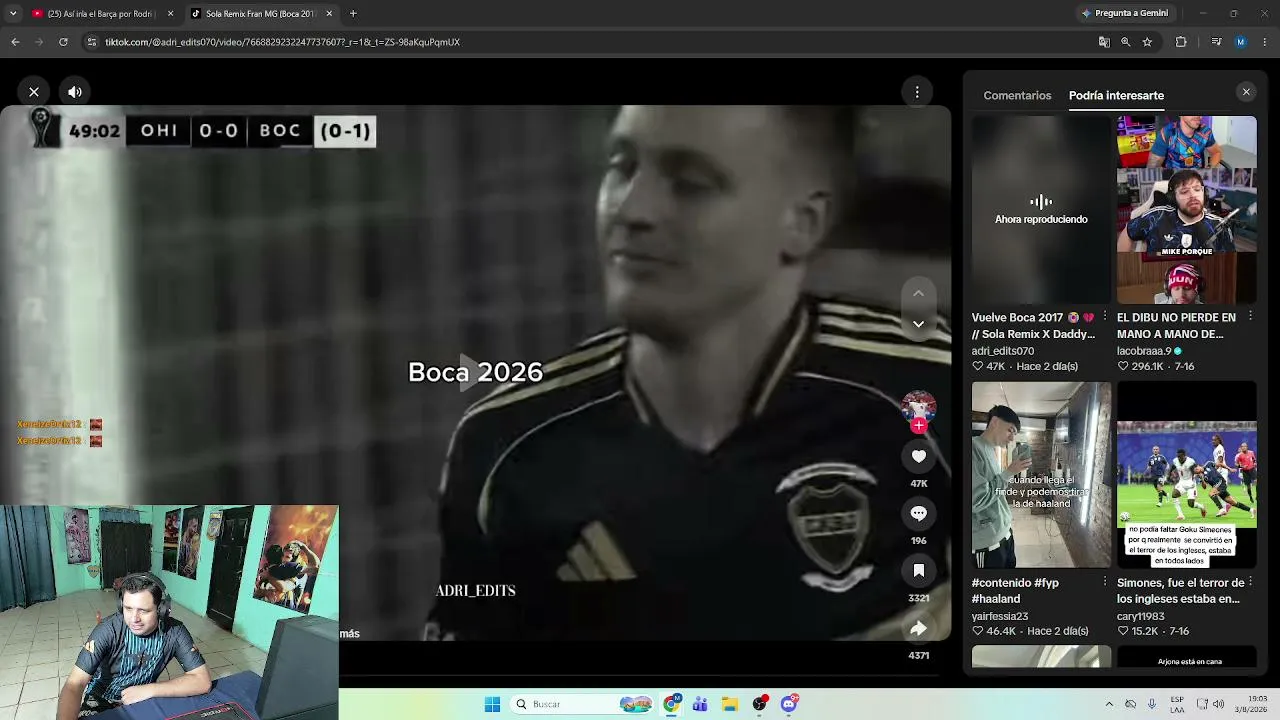
Task: Like the video with the heart icon
Action: 918,456
